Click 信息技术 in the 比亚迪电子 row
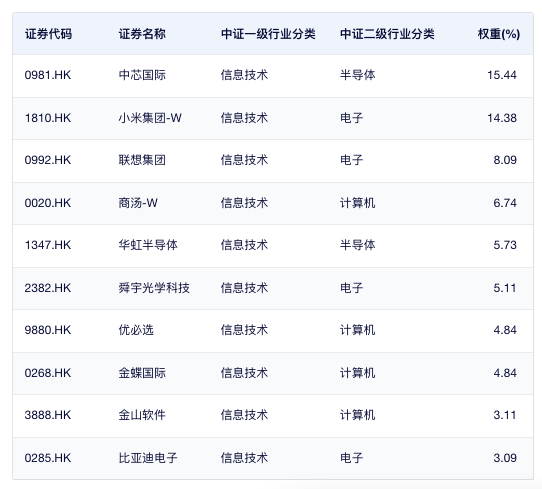Screen dimensions: 542x489 point(244,458)
